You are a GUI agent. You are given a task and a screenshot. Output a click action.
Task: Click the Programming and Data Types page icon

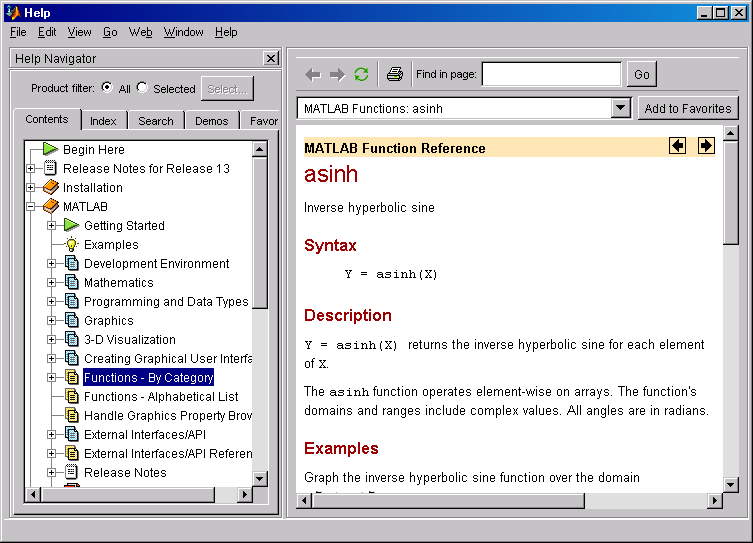pyautogui.click(x=72, y=302)
